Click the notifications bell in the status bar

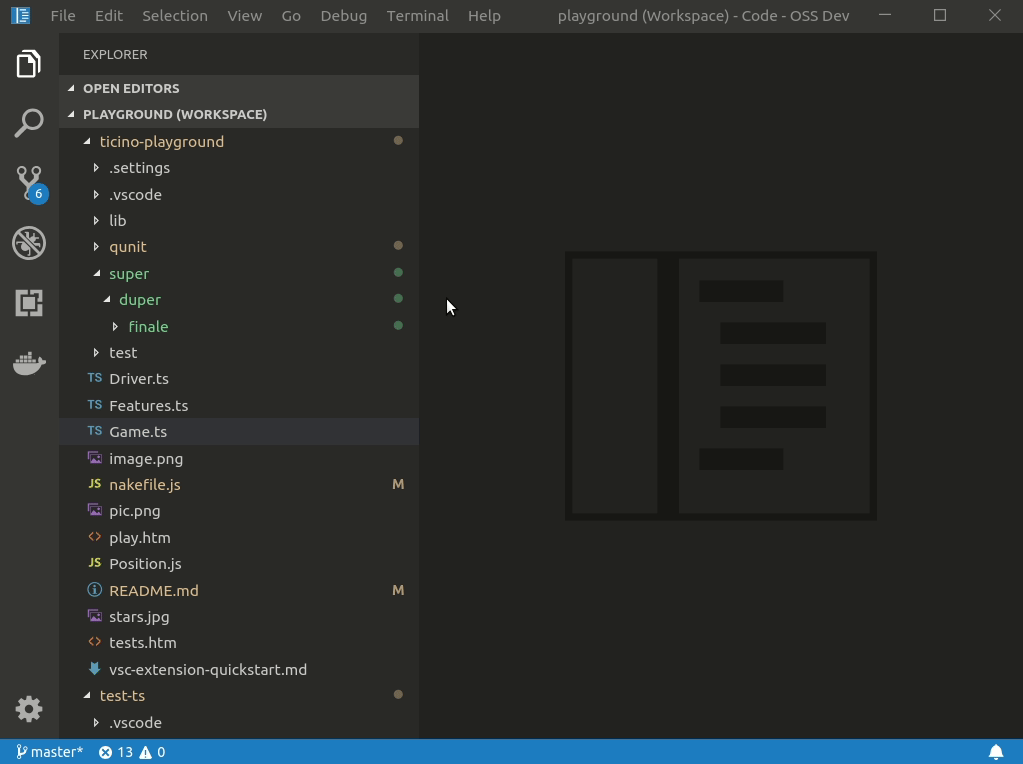click(x=997, y=751)
